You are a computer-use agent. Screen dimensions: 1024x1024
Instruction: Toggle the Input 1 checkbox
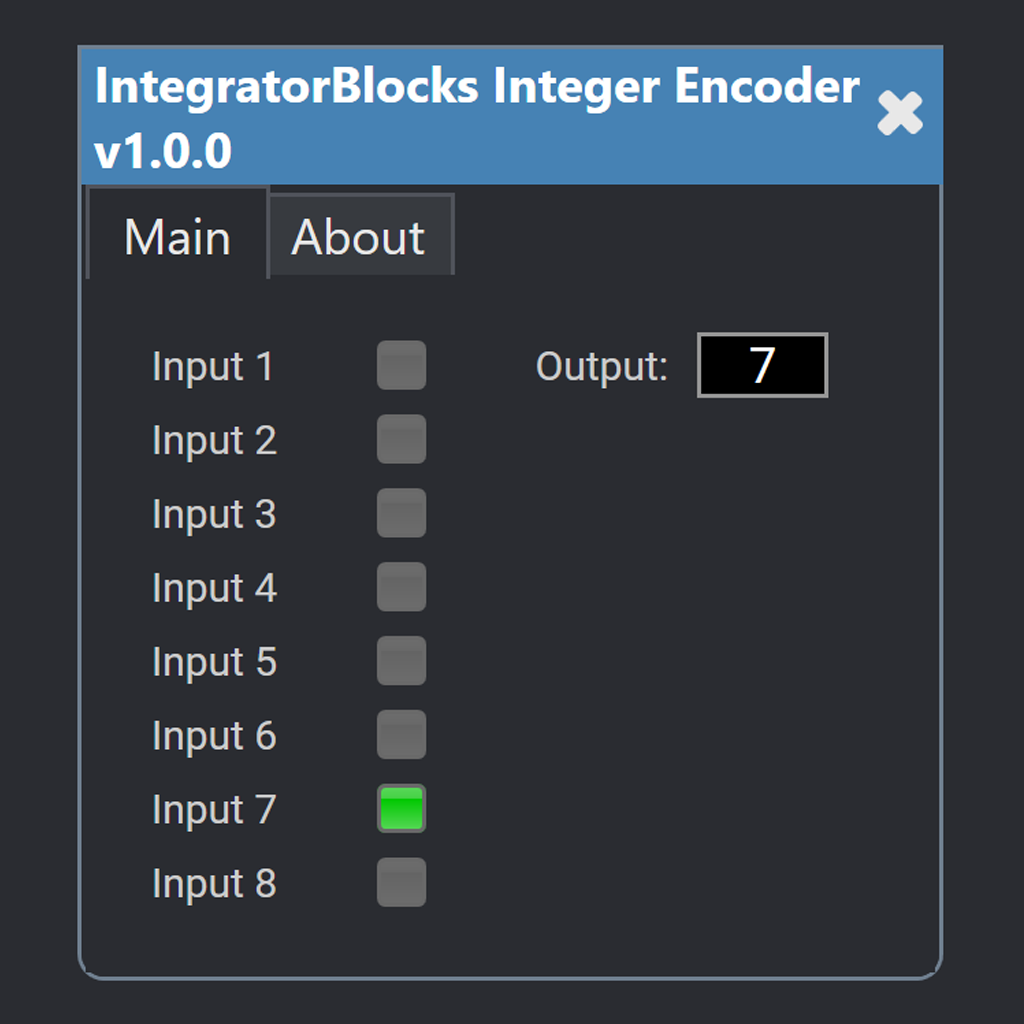click(401, 366)
